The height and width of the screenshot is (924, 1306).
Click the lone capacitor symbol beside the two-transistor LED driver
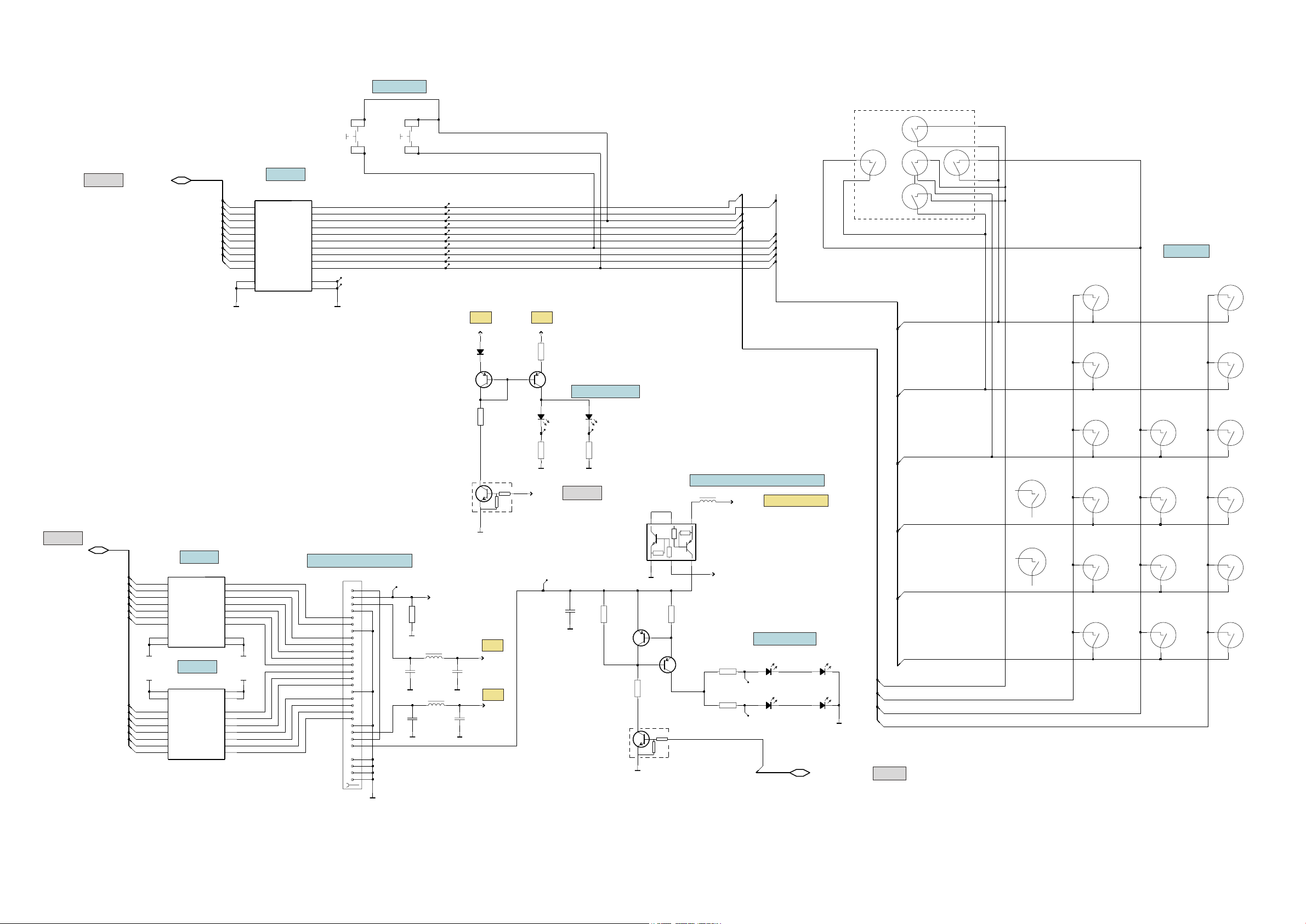click(x=570, y=611)
